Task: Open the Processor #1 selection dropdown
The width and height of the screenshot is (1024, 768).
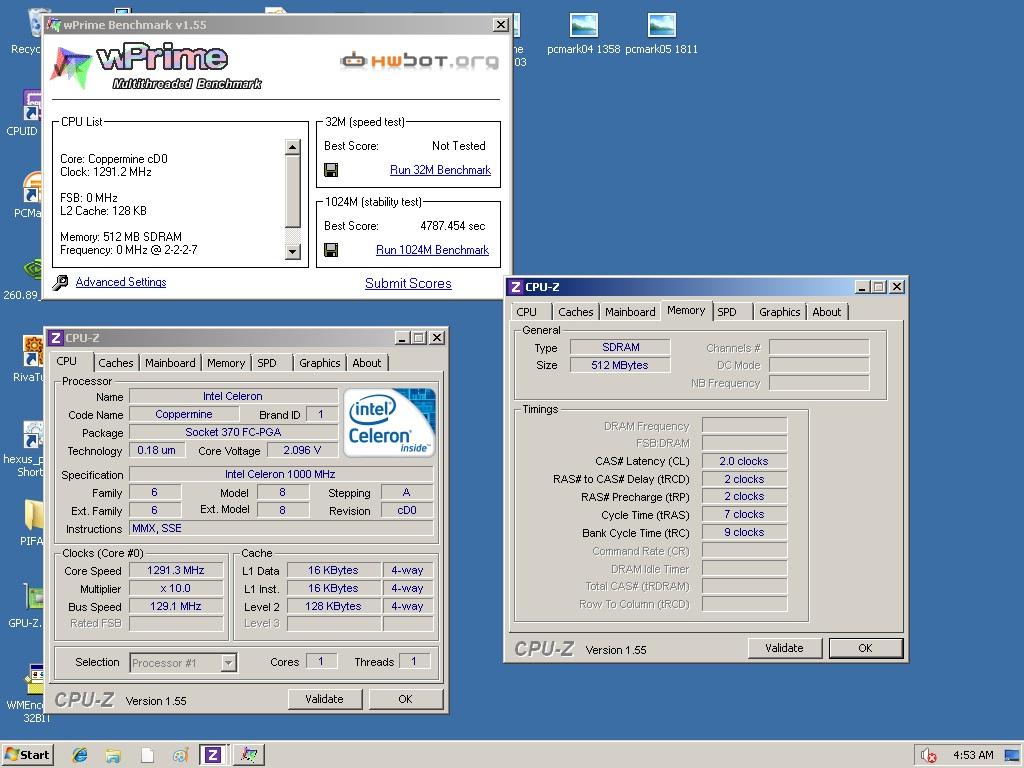Action: pos(228,663)
